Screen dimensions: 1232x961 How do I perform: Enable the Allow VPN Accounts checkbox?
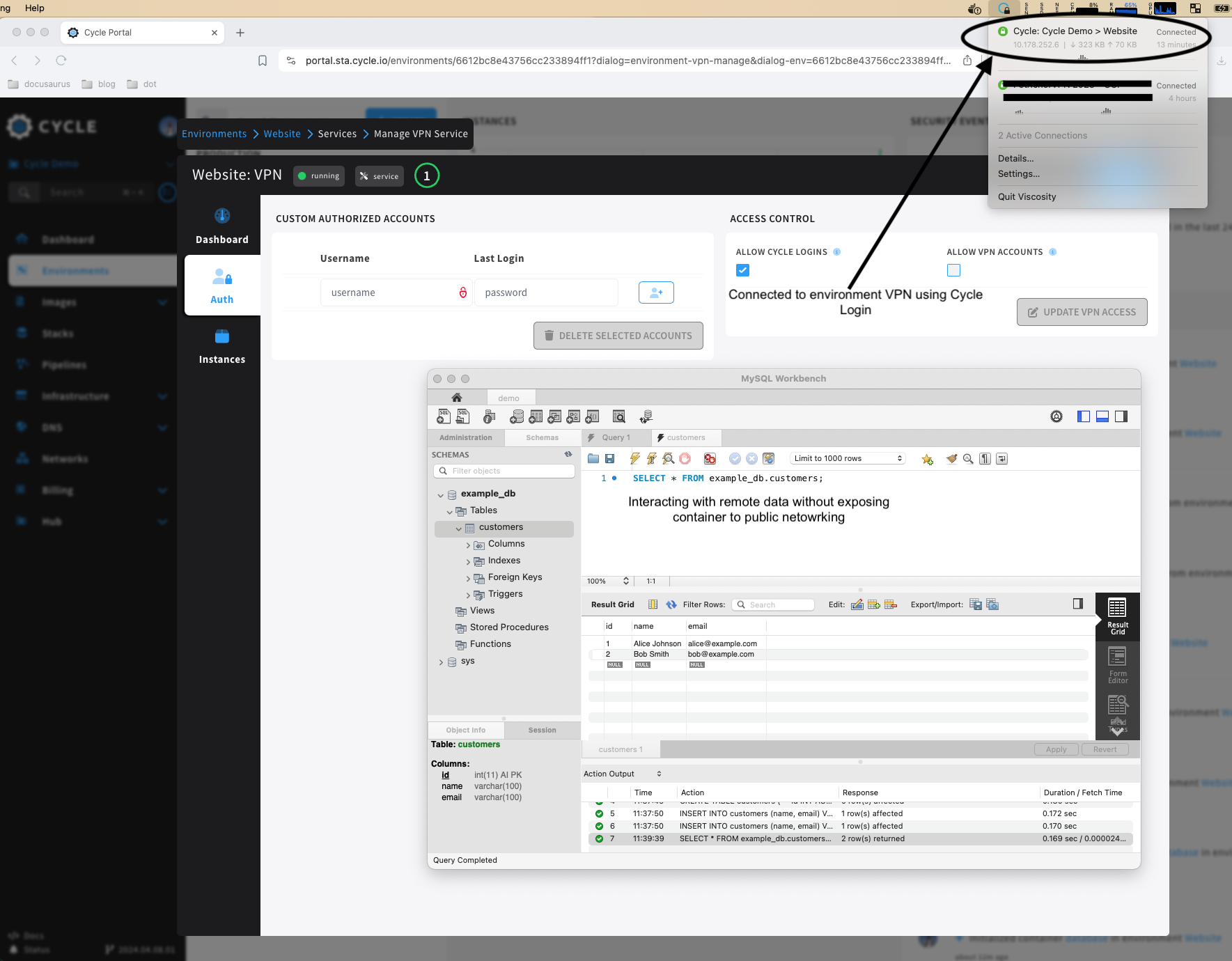[953, 270]
